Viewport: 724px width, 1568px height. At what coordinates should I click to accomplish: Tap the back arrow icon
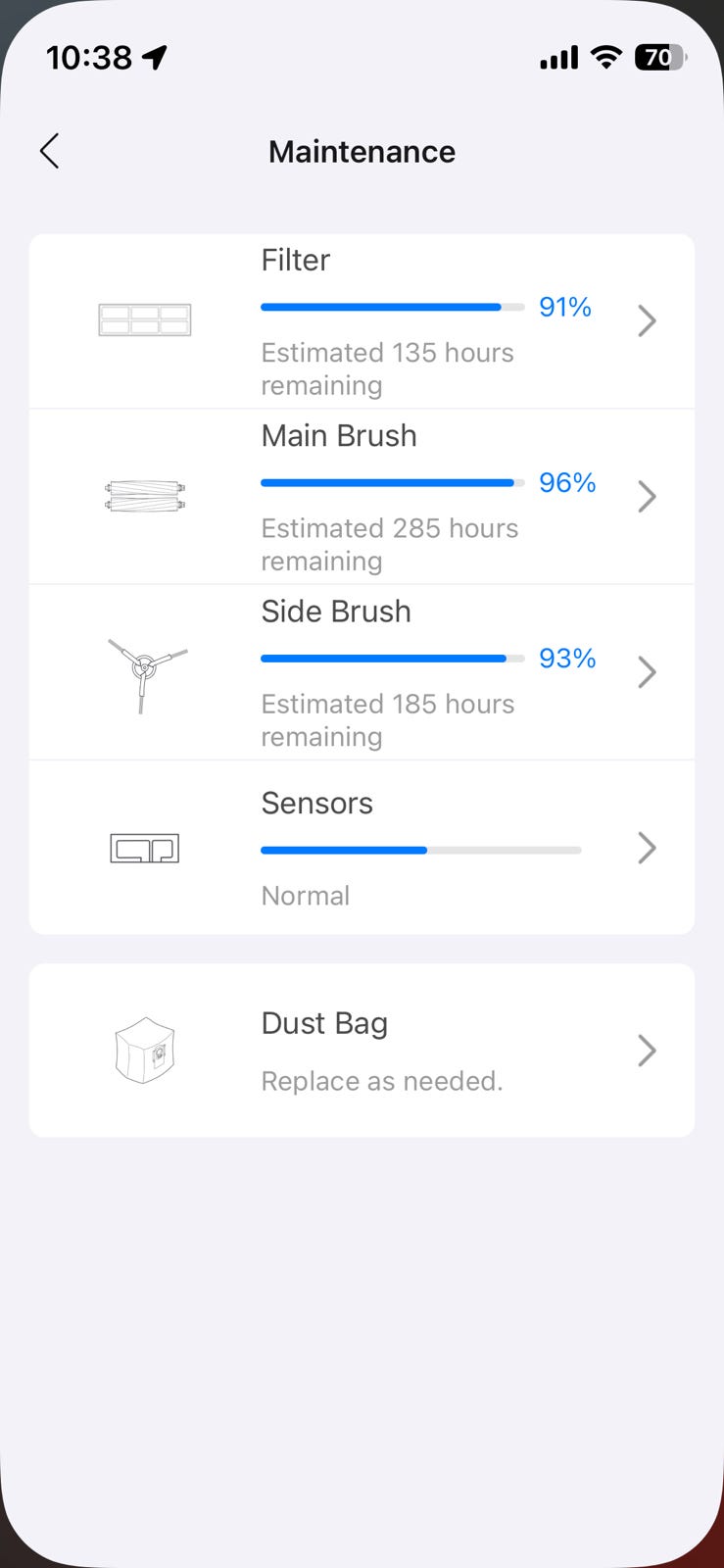pyautogui.click(x=50, y=151)
